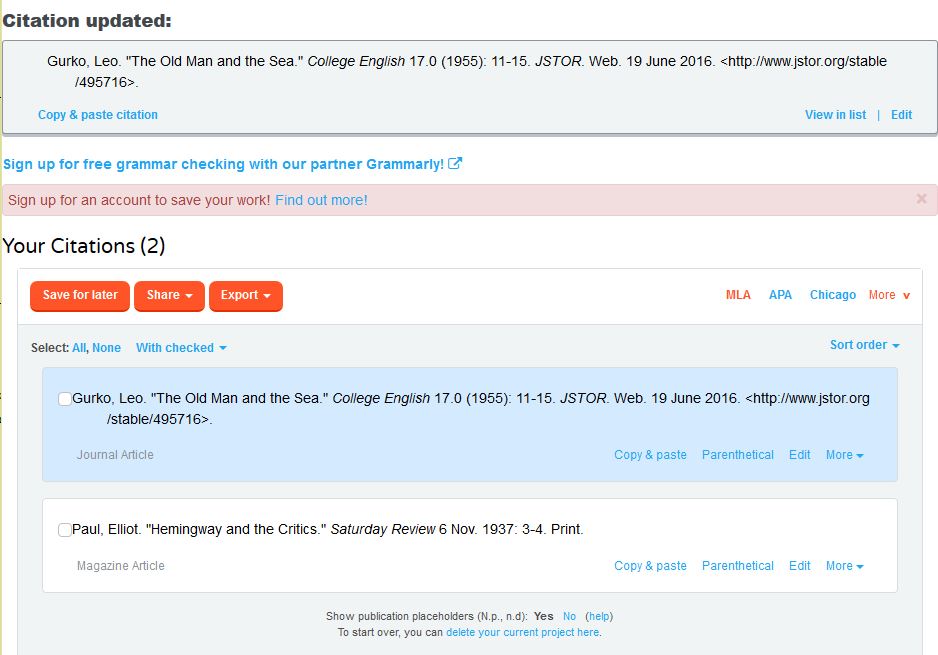Edit the Paul, Elliot magazine citation

pos(799,566)
